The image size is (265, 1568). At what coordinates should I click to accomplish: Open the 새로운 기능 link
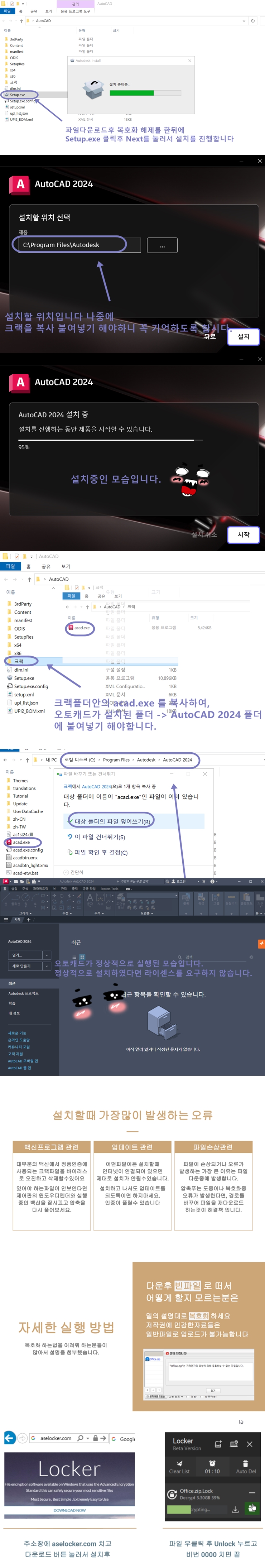[x=17, y=1033]
